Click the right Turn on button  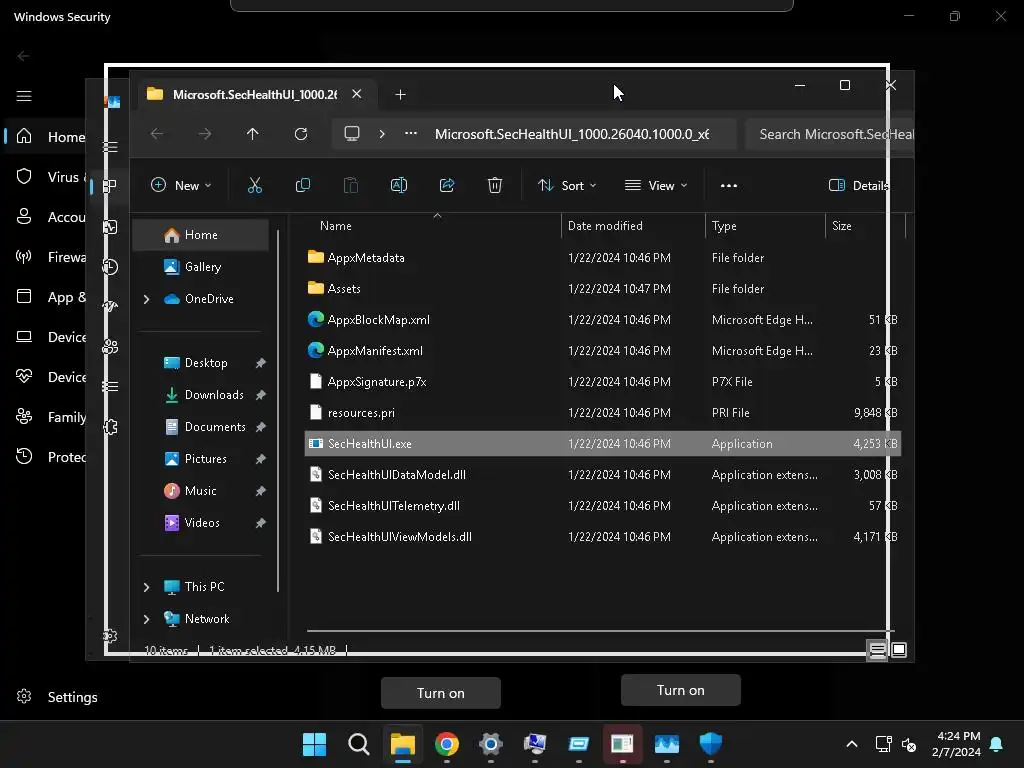[x=680, y=690]
